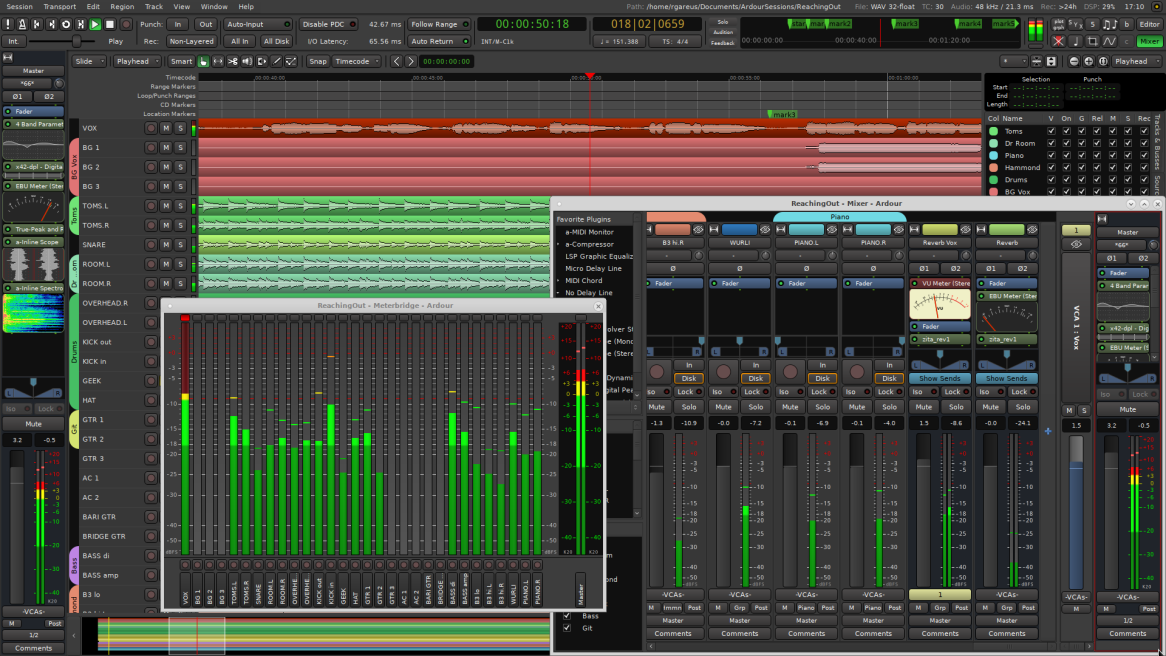1166x656 pixels.
Task: Click the master record-enable circle in the transport
Action: 126,24
